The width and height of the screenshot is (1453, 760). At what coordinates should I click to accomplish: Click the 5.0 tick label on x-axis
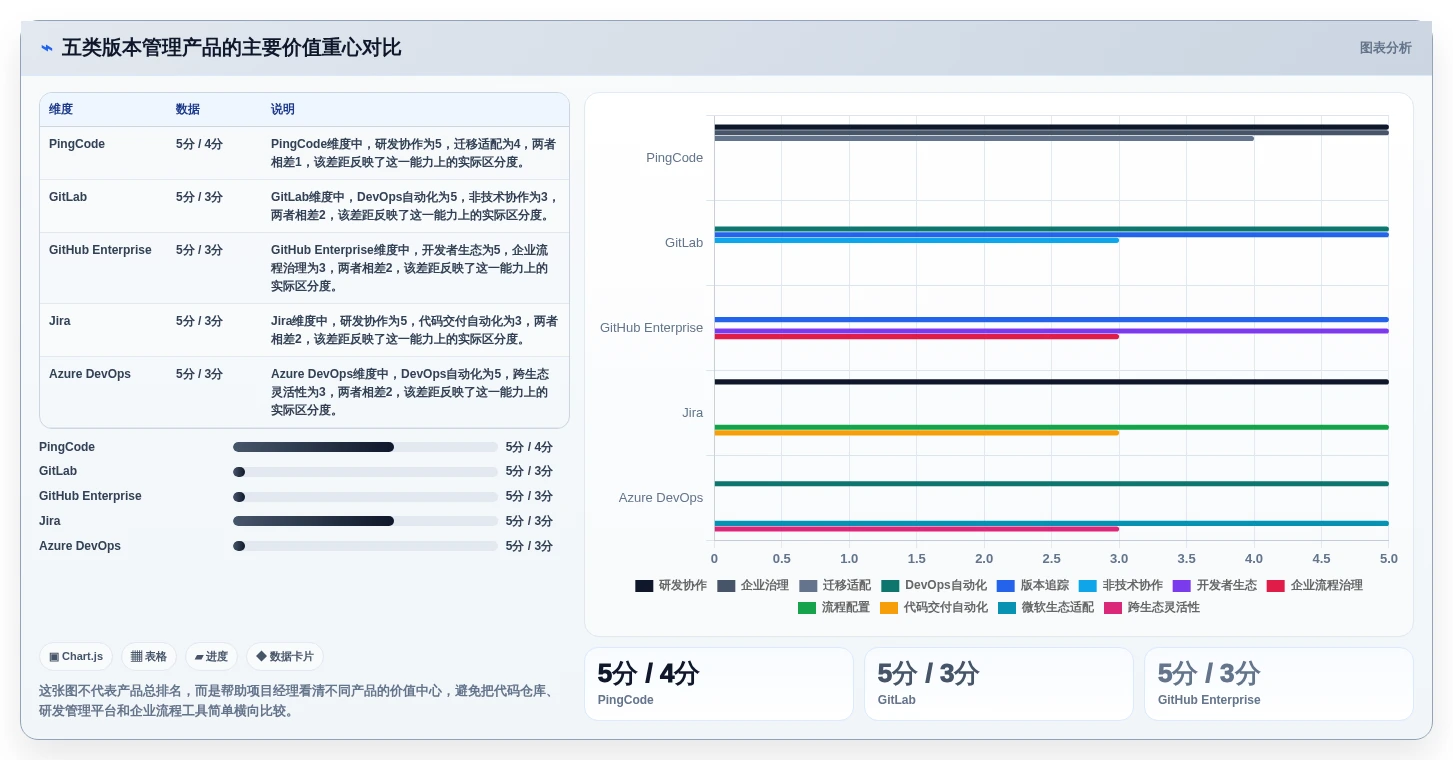[1389, 559]
